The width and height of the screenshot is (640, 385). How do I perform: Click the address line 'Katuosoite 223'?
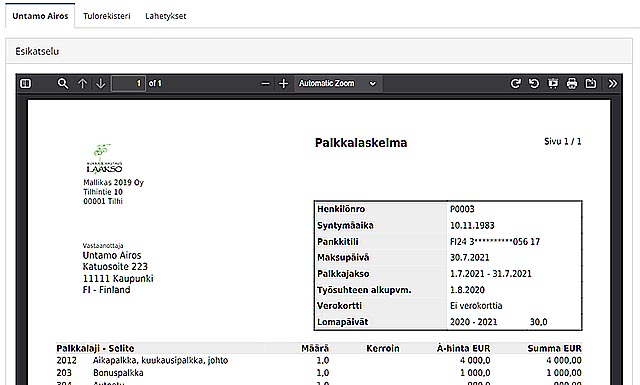coord(115,267)
